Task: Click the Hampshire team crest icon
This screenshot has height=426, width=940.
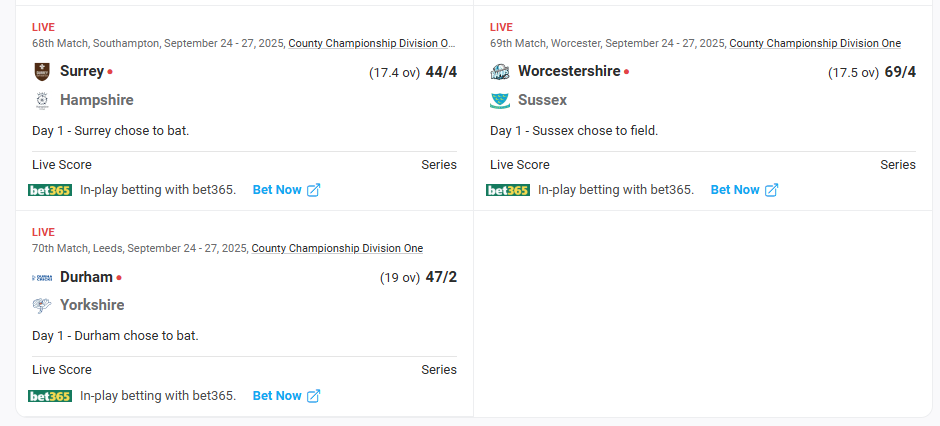Action: pos(42,101)
